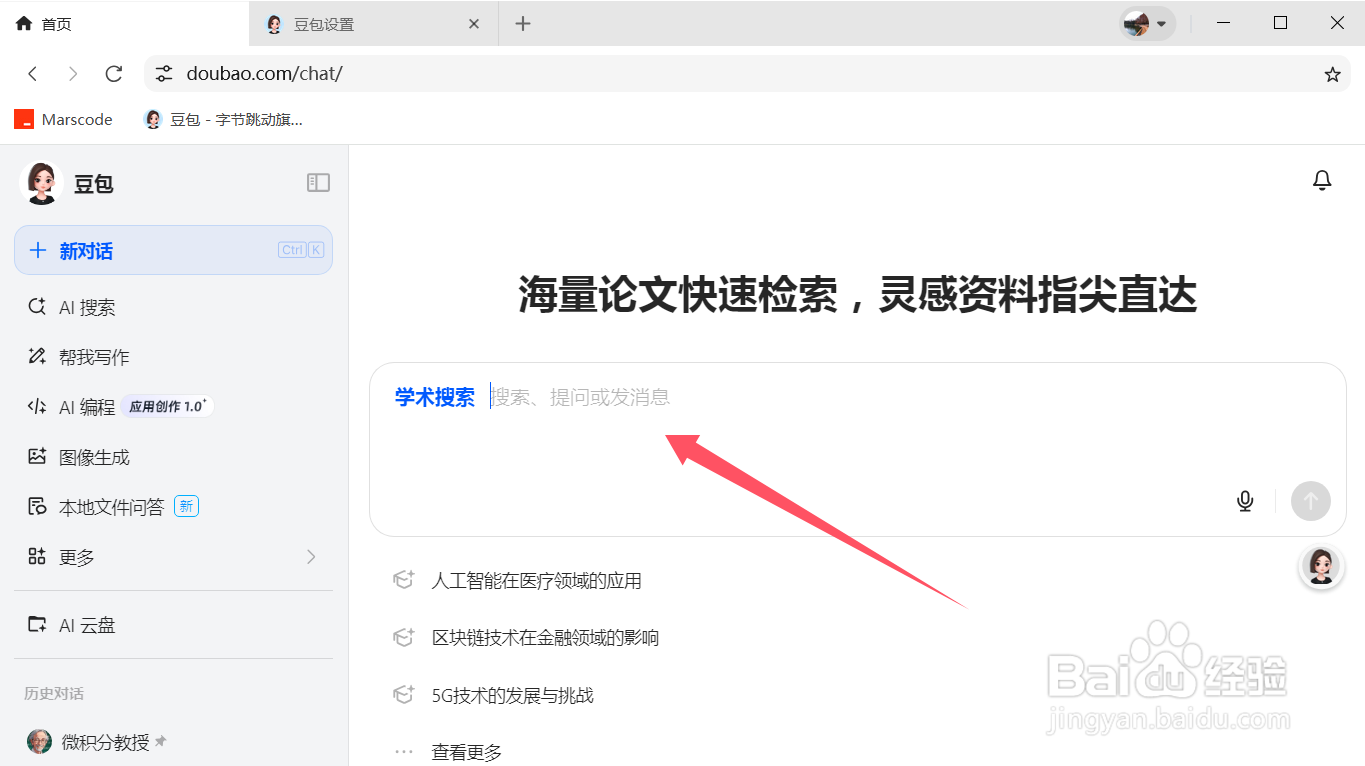Click the pin icon beside 微积分教授

click(x=160, y=741)
